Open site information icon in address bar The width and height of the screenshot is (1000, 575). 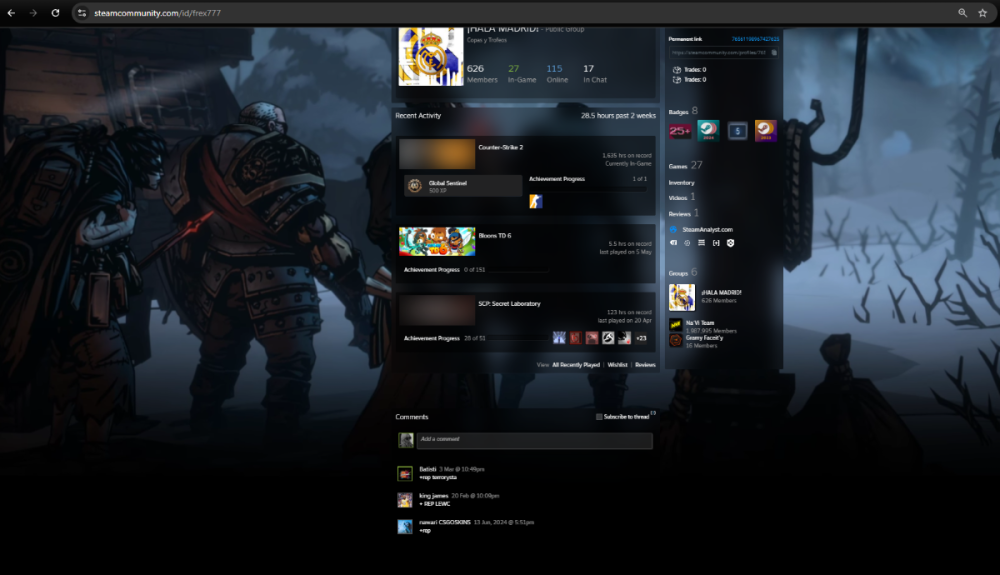pyautogui.click(x=82, y=13)
